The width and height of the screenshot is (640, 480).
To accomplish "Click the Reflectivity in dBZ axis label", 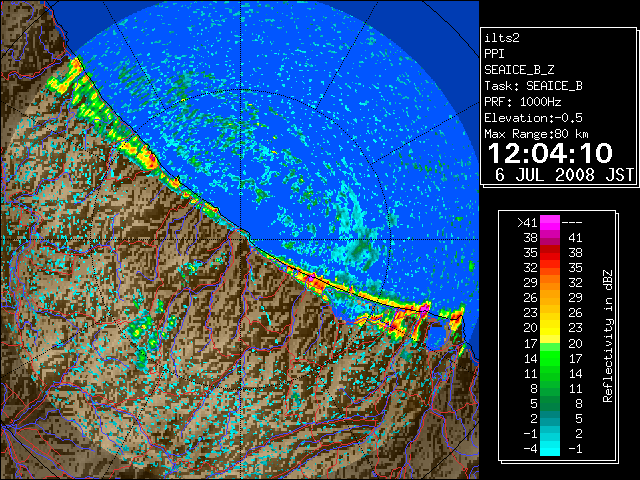I will 608,336.
